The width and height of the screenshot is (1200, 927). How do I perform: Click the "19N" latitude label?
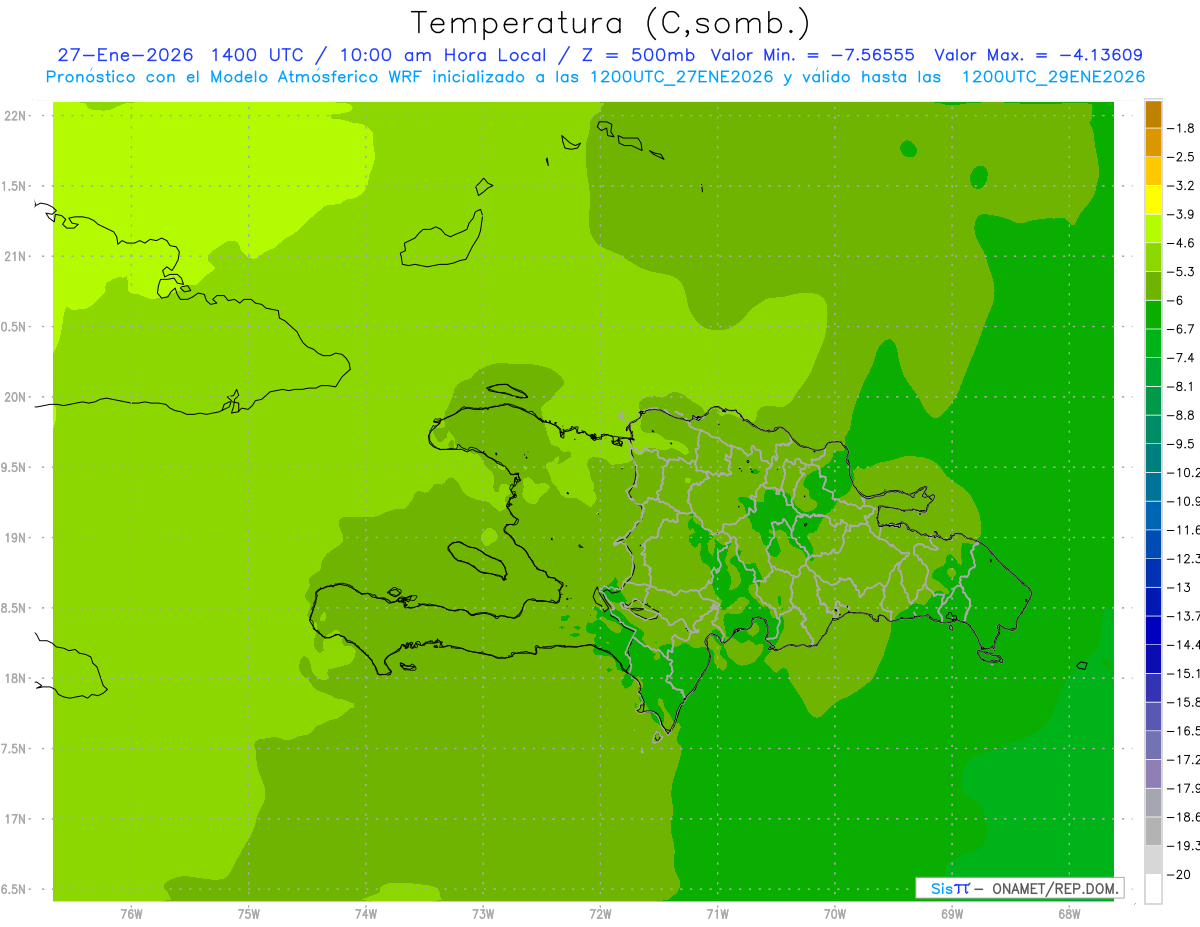[14, 538]
